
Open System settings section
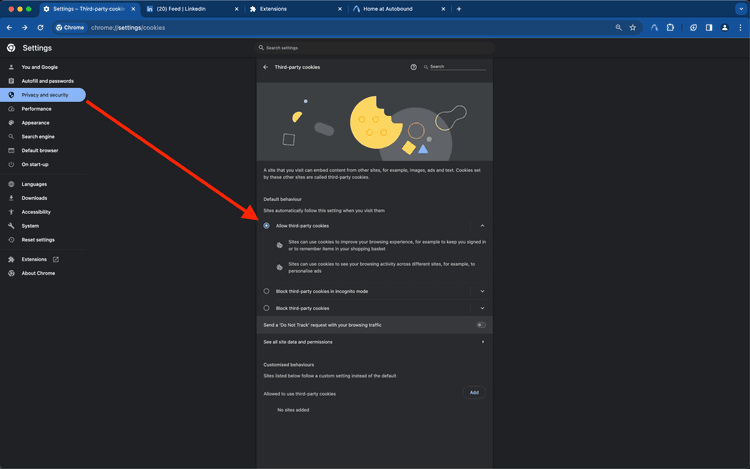(30, 226)
